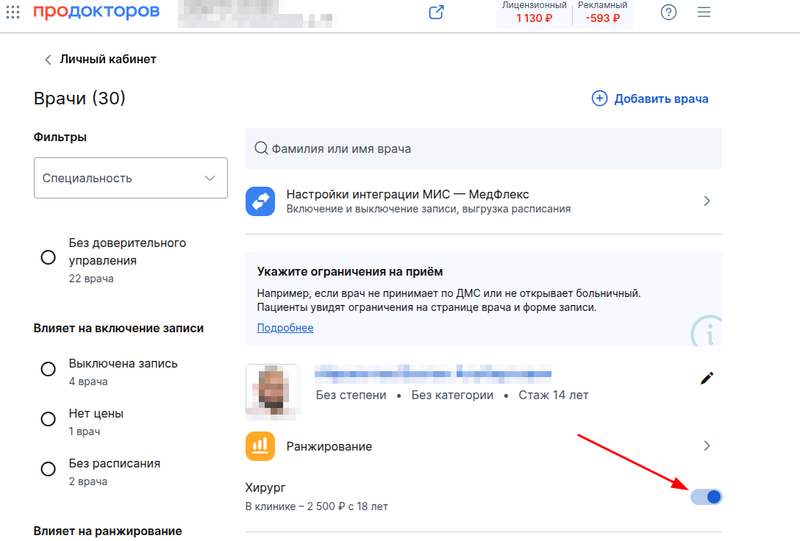Open clinic page via external link icon

point(436,12)
